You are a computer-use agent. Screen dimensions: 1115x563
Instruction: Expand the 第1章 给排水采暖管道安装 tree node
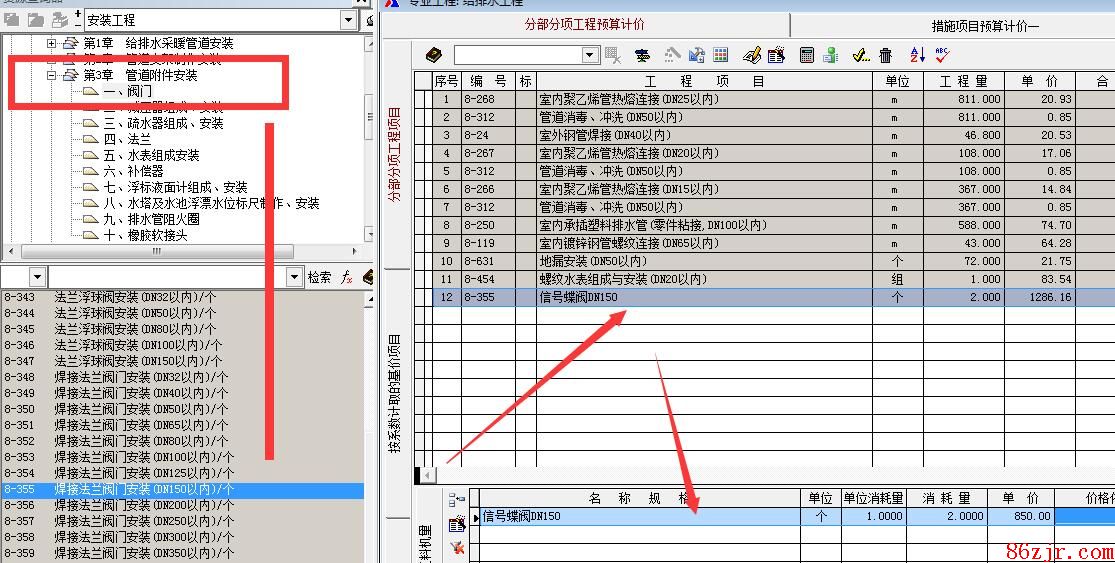[x=52, y=44]
